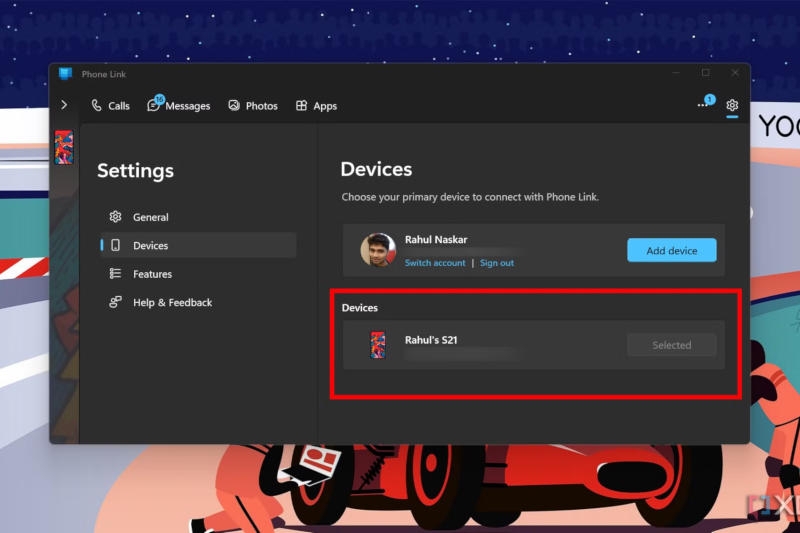Click the Sign out link
Screen dimensions: 800x533
click(x=497, y=263)
